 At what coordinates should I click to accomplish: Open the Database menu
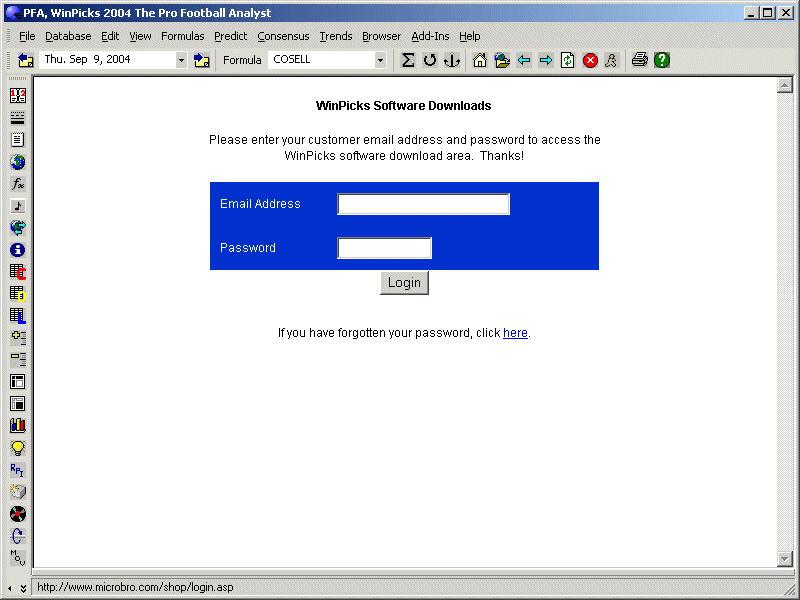tap(68, 36)
